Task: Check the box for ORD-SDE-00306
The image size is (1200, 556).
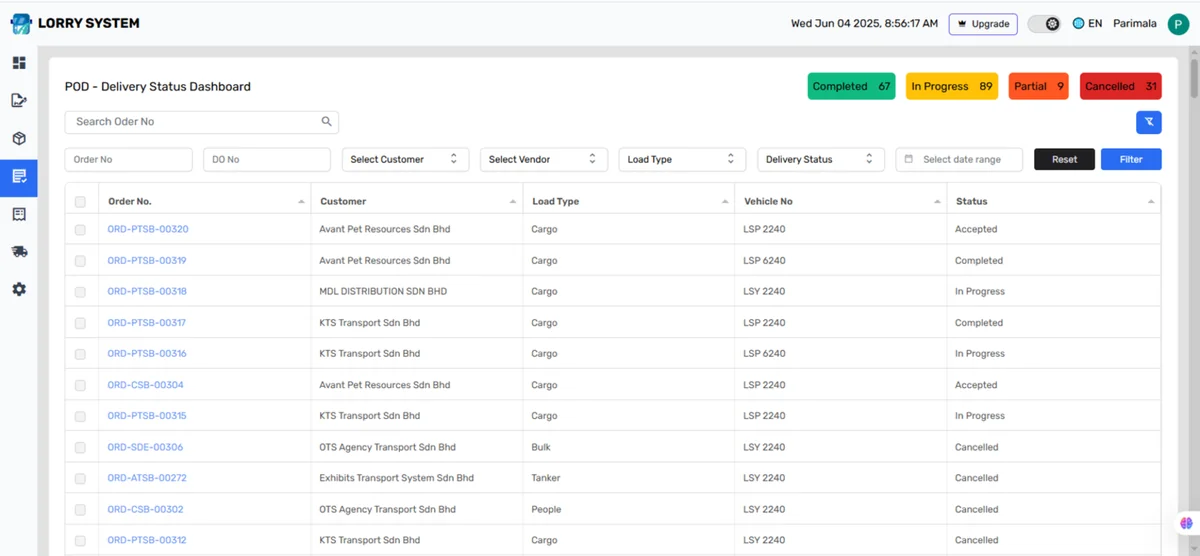Action: point(80,447)
